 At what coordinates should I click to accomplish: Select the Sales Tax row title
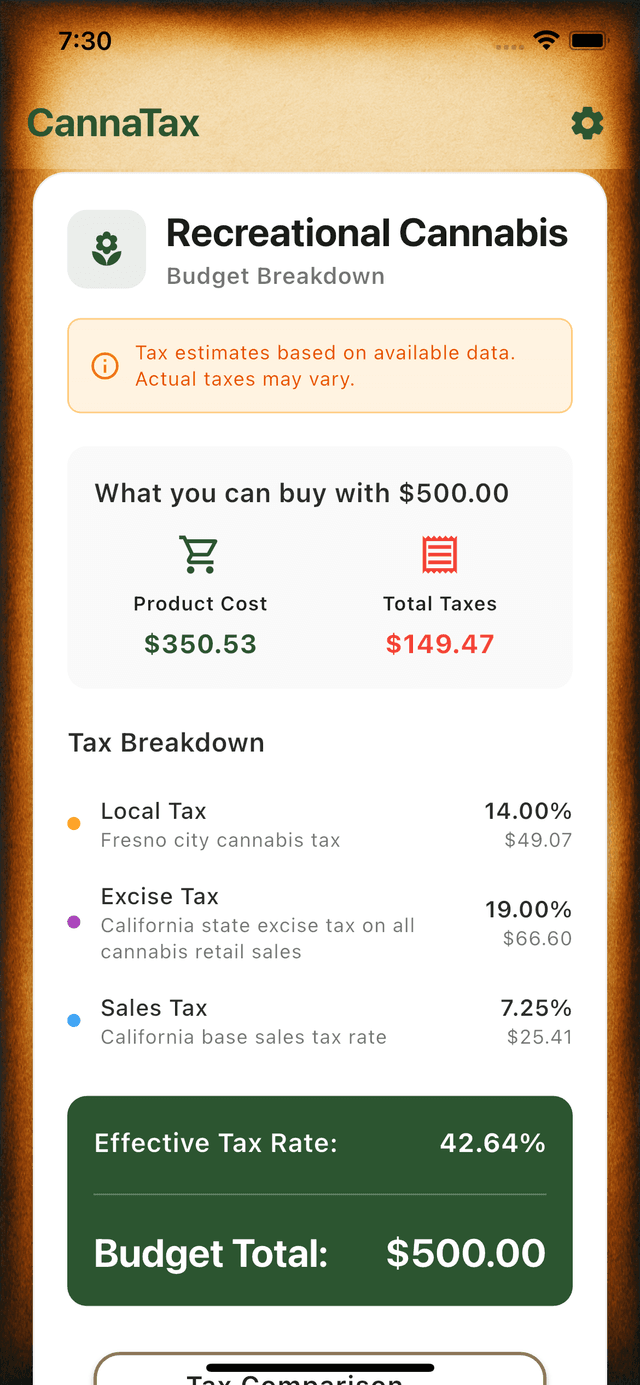pos(154,1008)
